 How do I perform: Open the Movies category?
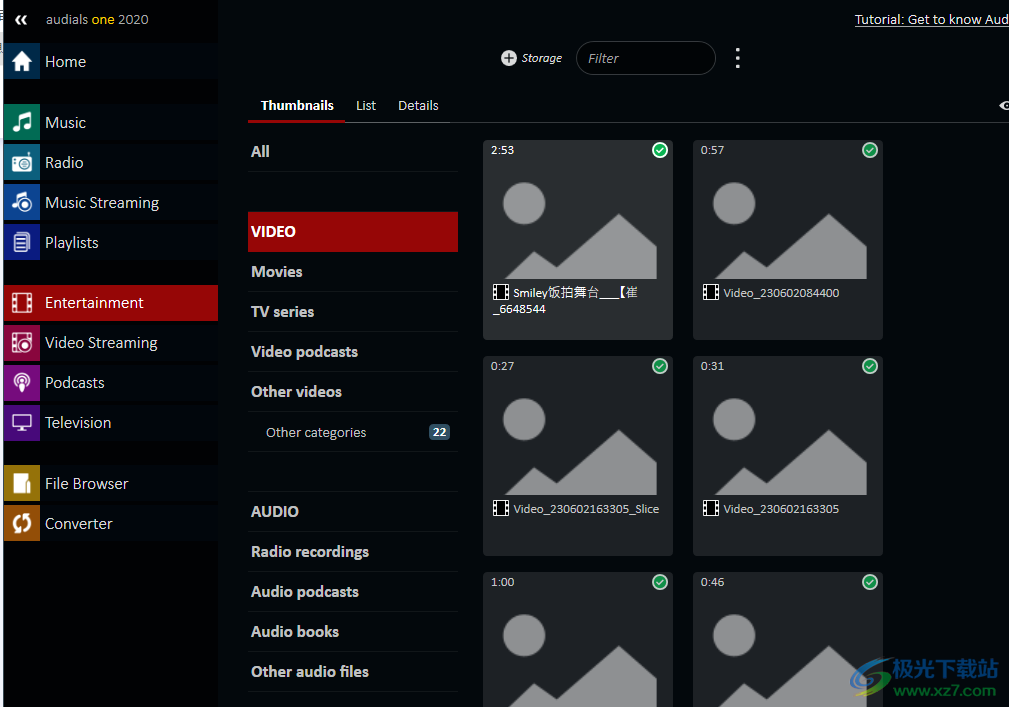(x=353, y=271)
